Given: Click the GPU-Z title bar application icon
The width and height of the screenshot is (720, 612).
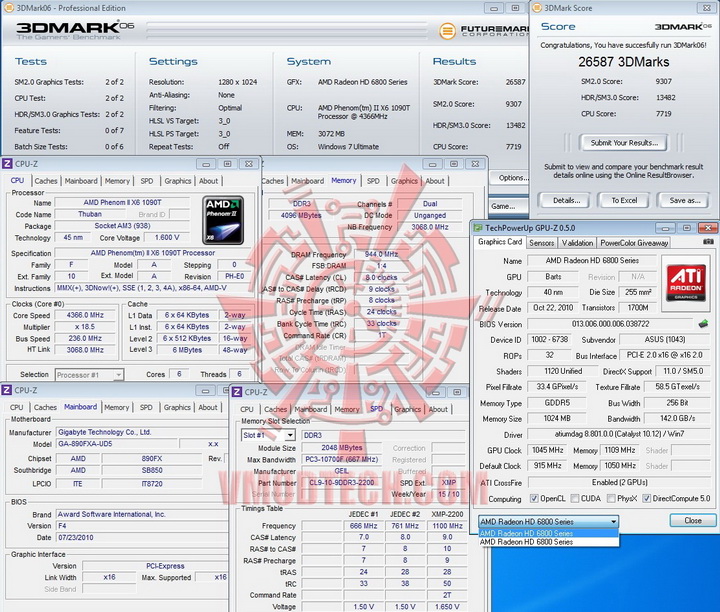Looking at the screenshot, I should point(478,228).
